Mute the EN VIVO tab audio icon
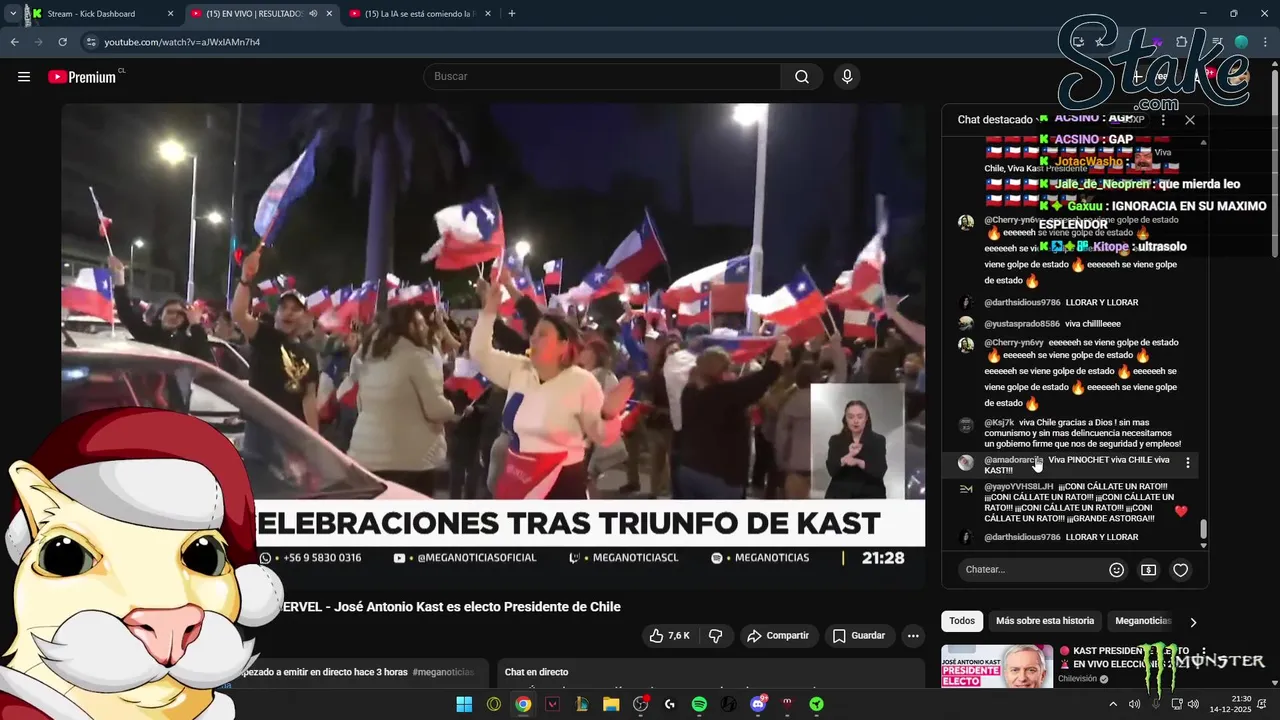1280x720 pixels. (x=313, y=14)
